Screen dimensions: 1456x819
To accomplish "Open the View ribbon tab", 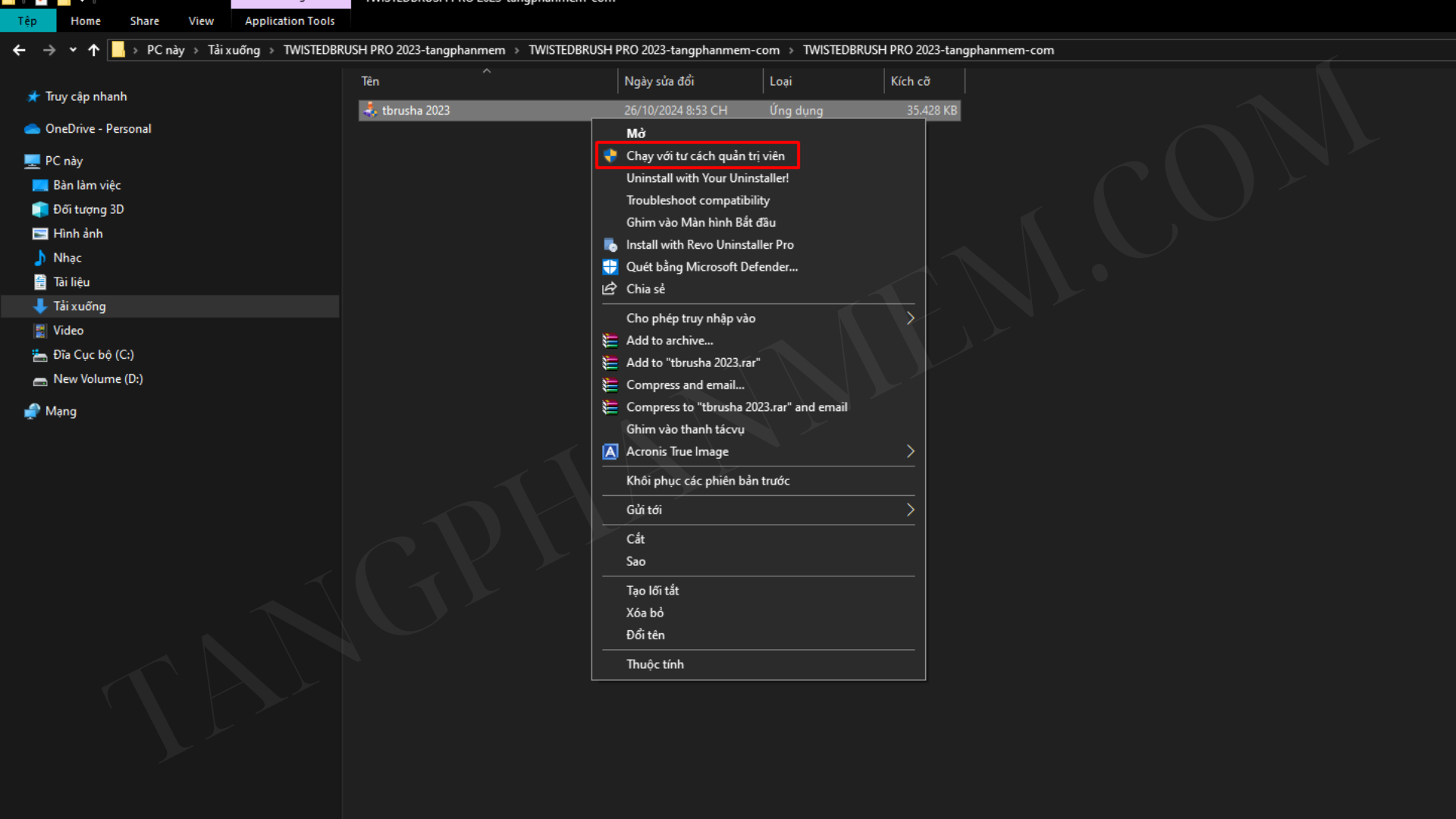I will click(x=201, y=21).
